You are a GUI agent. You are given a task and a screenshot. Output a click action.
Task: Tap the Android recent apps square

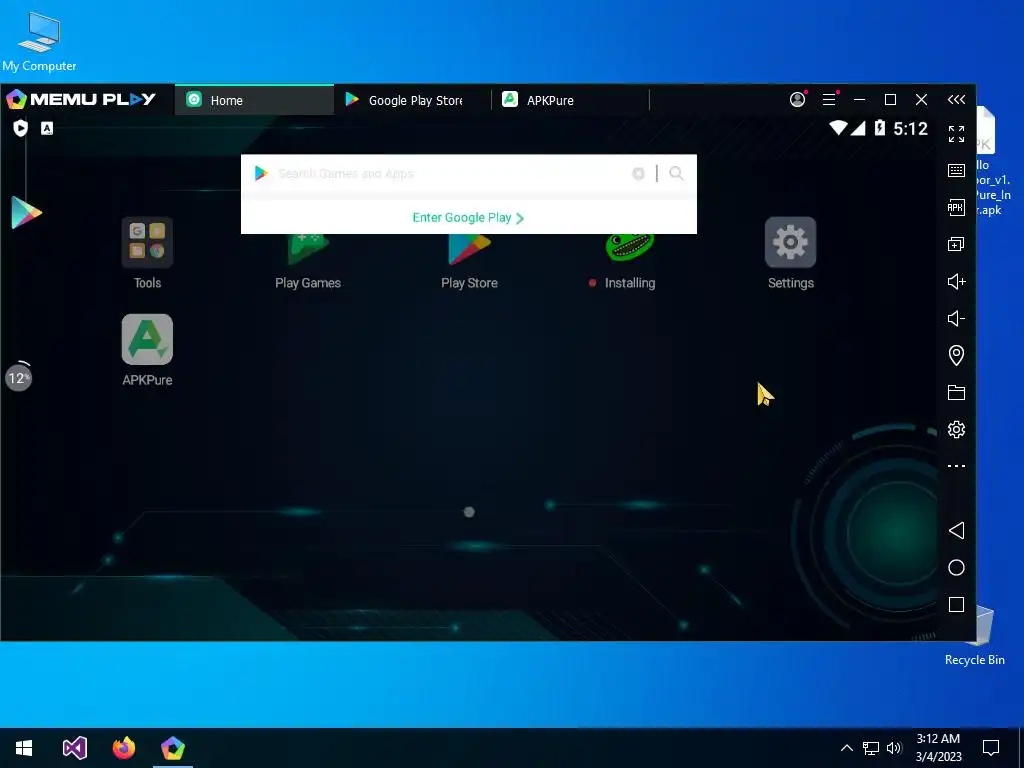[956, 605]
